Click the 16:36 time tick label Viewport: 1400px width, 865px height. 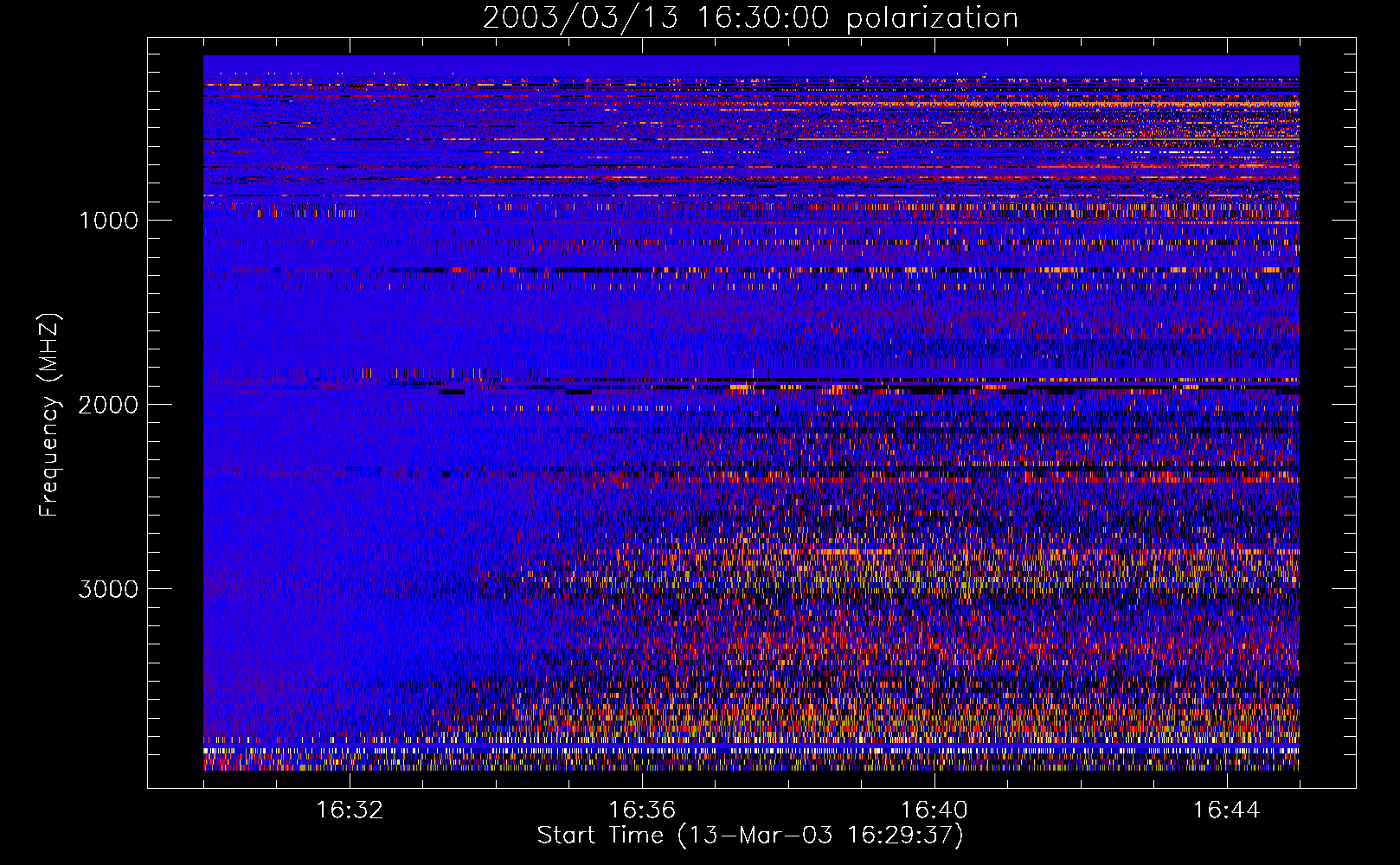click(642, 811)
